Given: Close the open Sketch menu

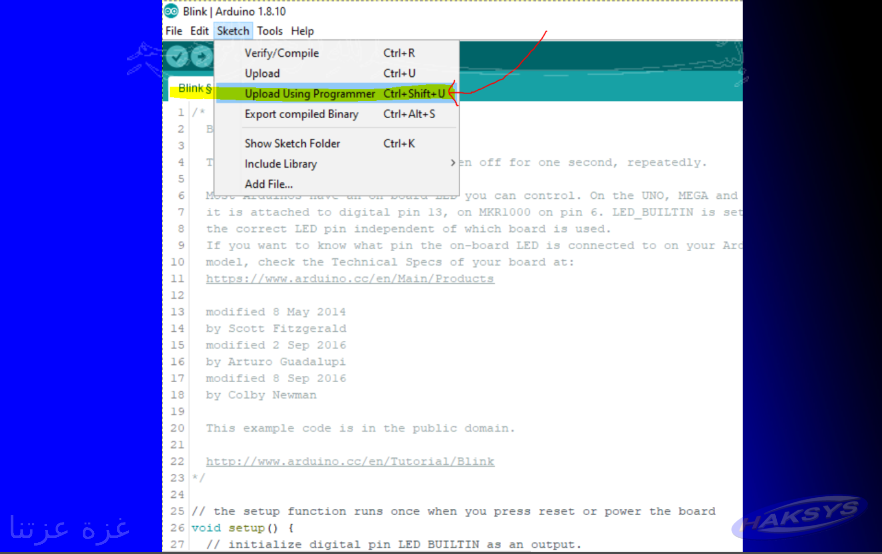Looking at the screenshot, I should pyautogui.click(x=233, y=31).
